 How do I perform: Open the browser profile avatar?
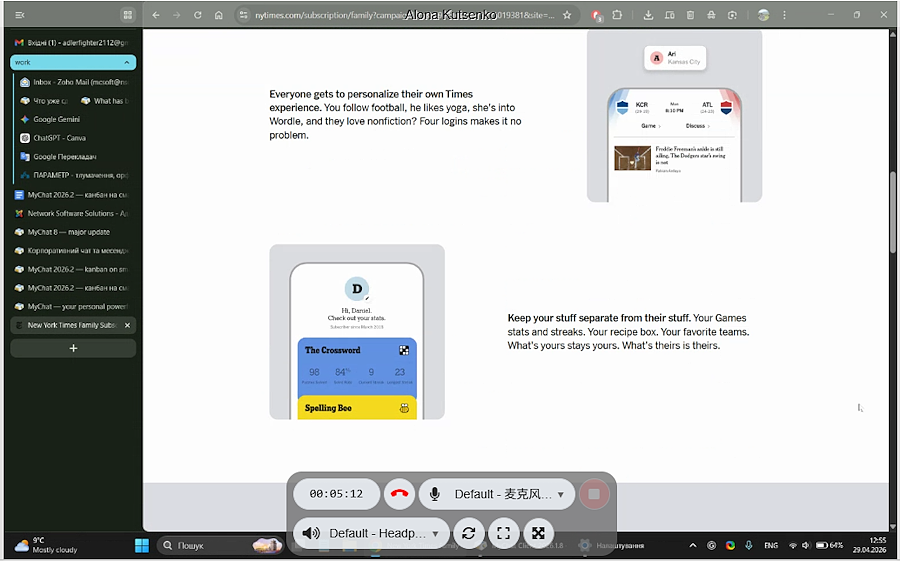coord(763,15)
